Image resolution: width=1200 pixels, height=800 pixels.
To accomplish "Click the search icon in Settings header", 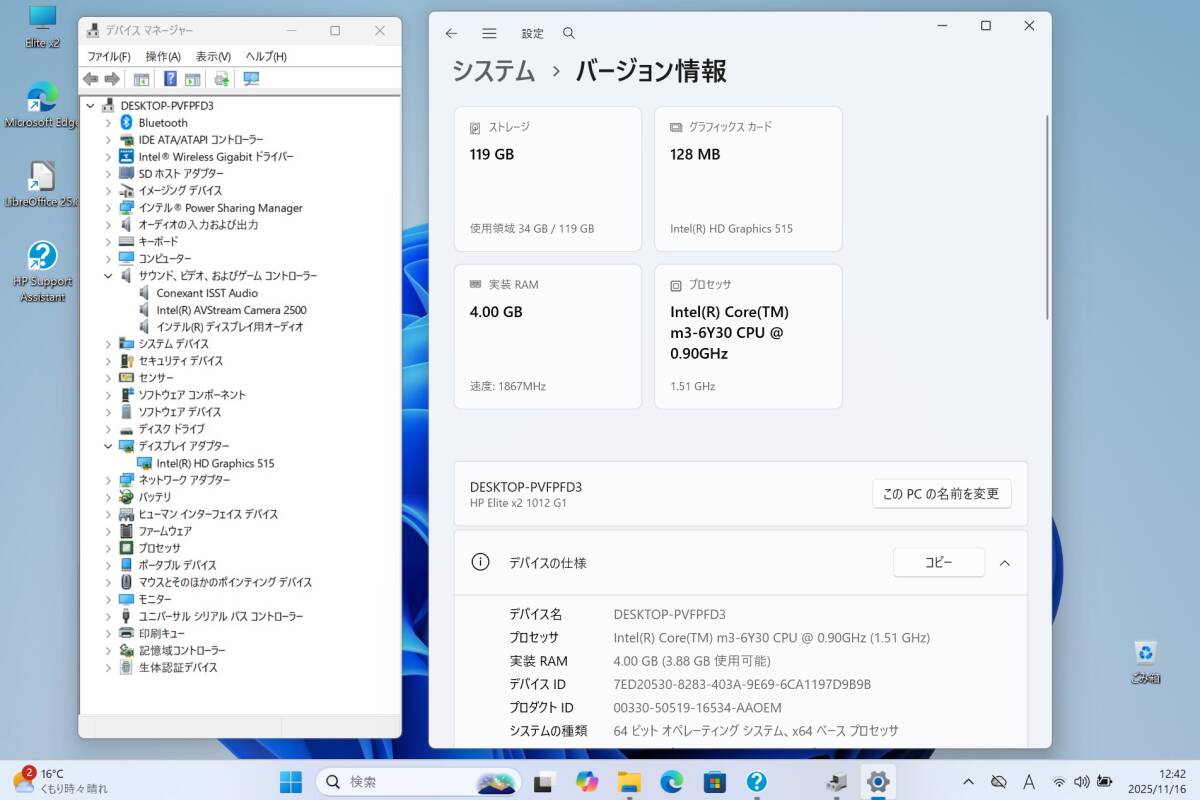I will pos(569,33).
